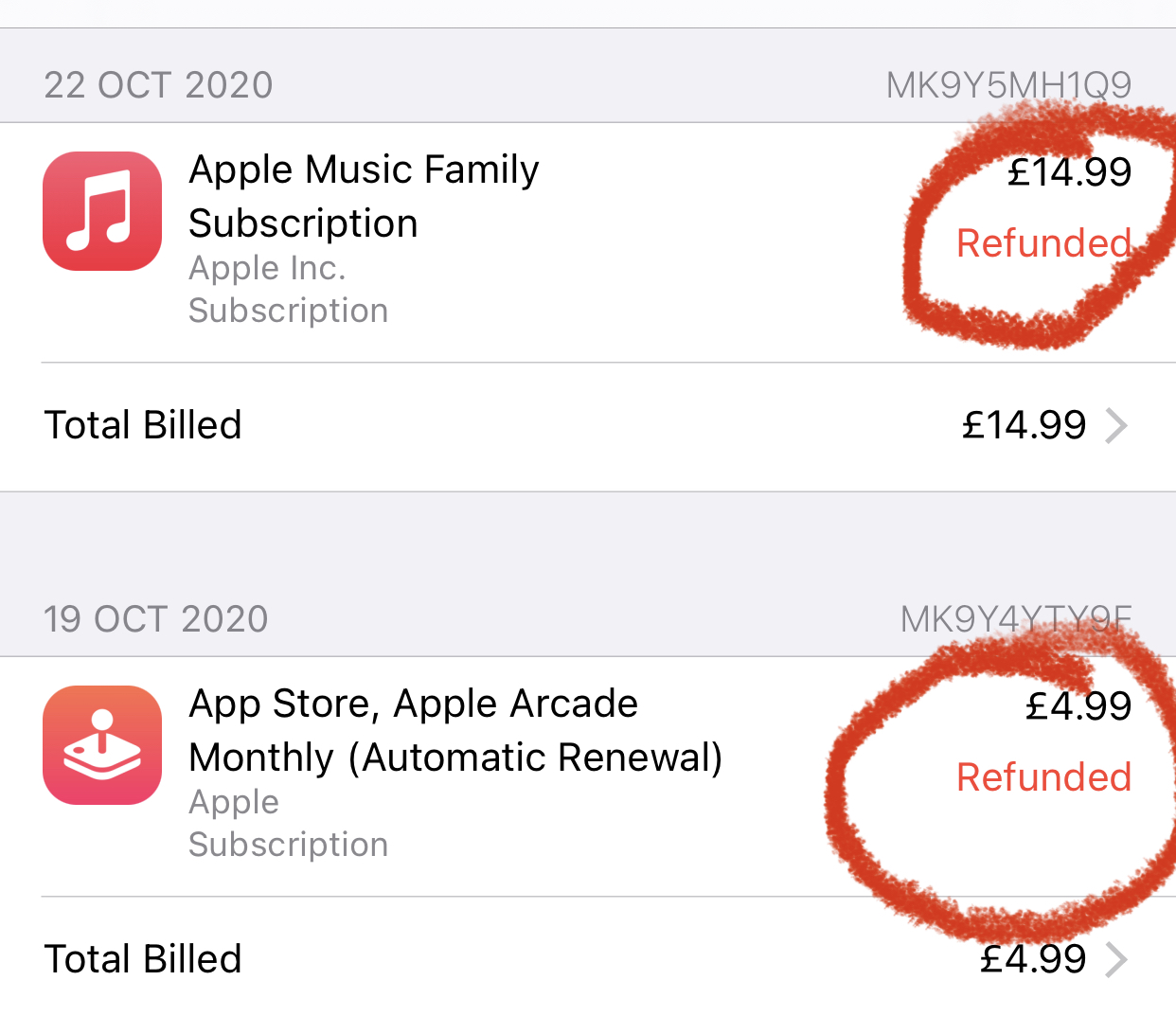Tap the £4.99 price for Apple Arcade
This screenshot has width=1176, height=1016.
[x=1078, y=706]
